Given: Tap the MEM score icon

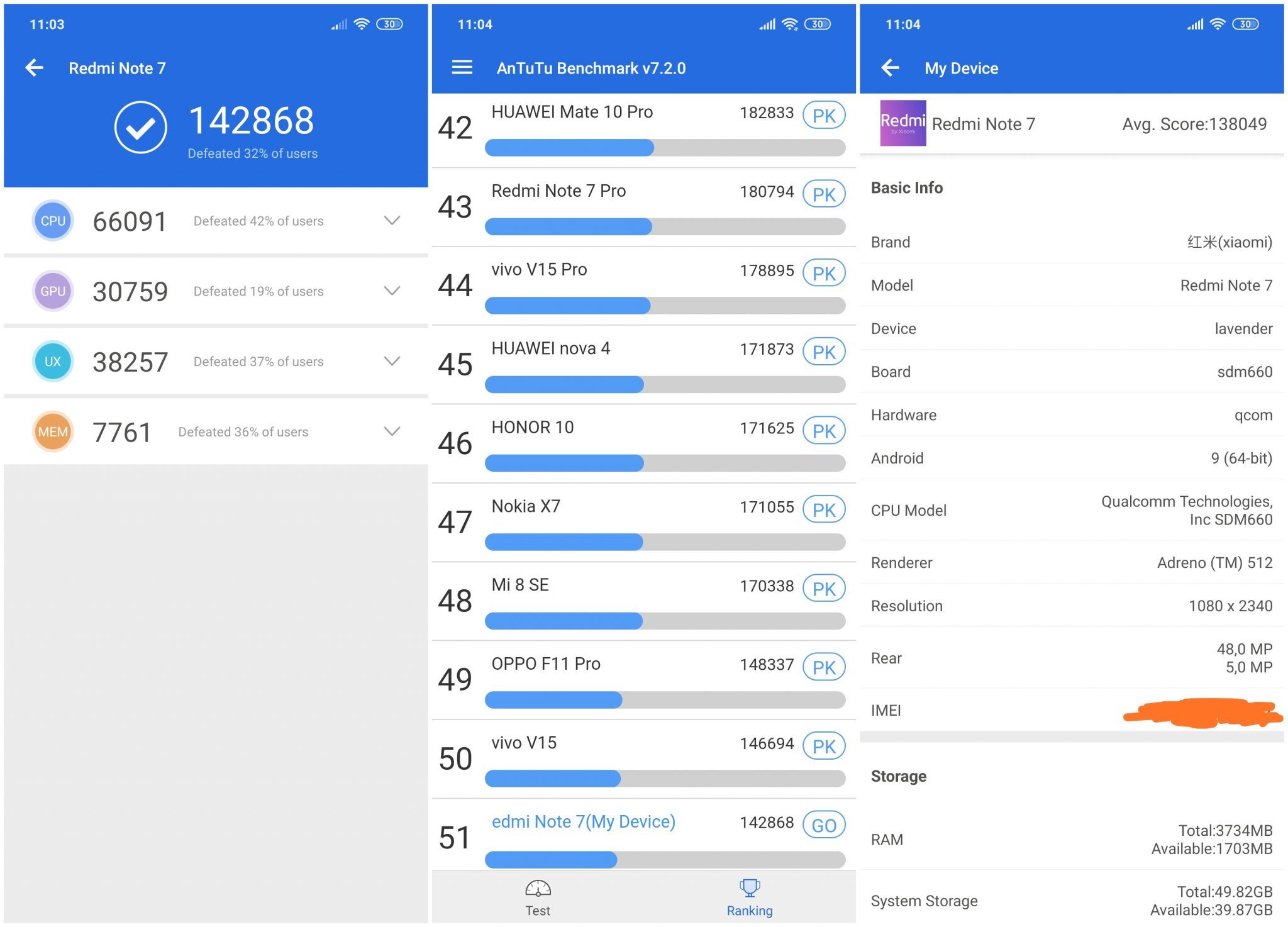Looking at the screenshot, I should pyautogui.click(x=53, y=432).
